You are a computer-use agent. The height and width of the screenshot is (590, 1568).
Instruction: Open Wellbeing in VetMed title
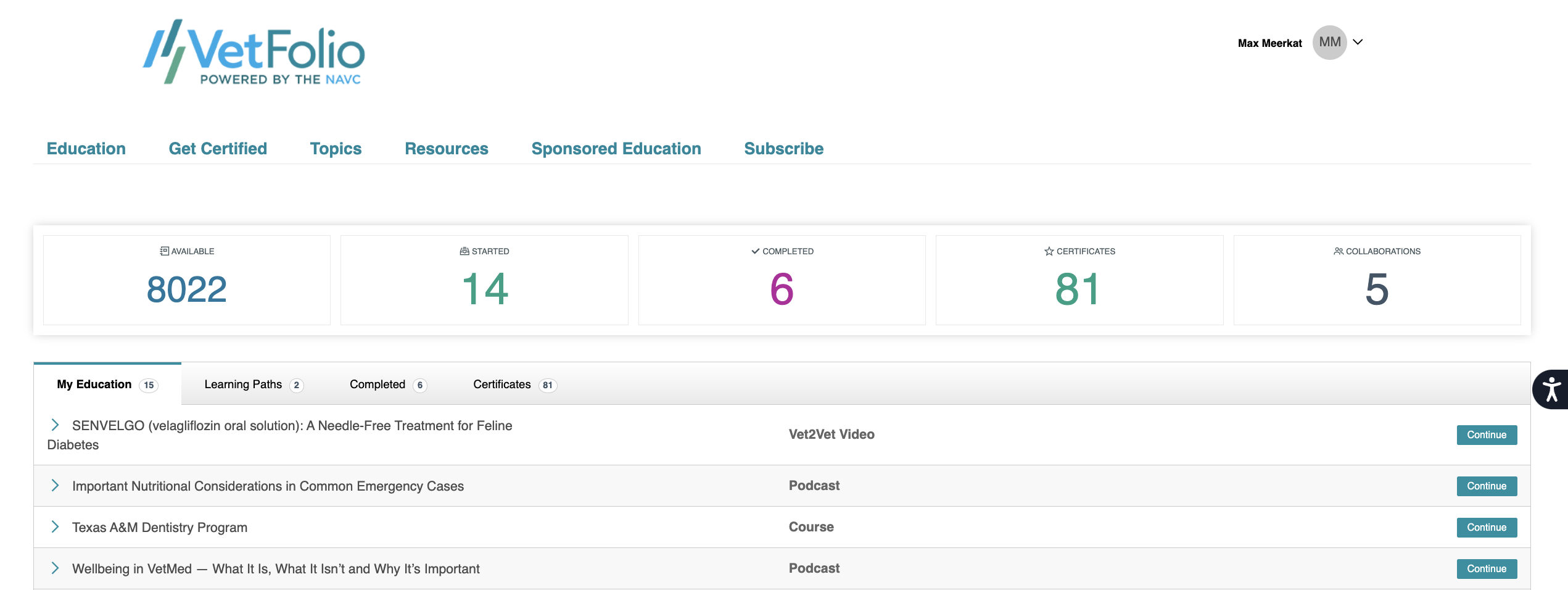click(x=276, y=569)
